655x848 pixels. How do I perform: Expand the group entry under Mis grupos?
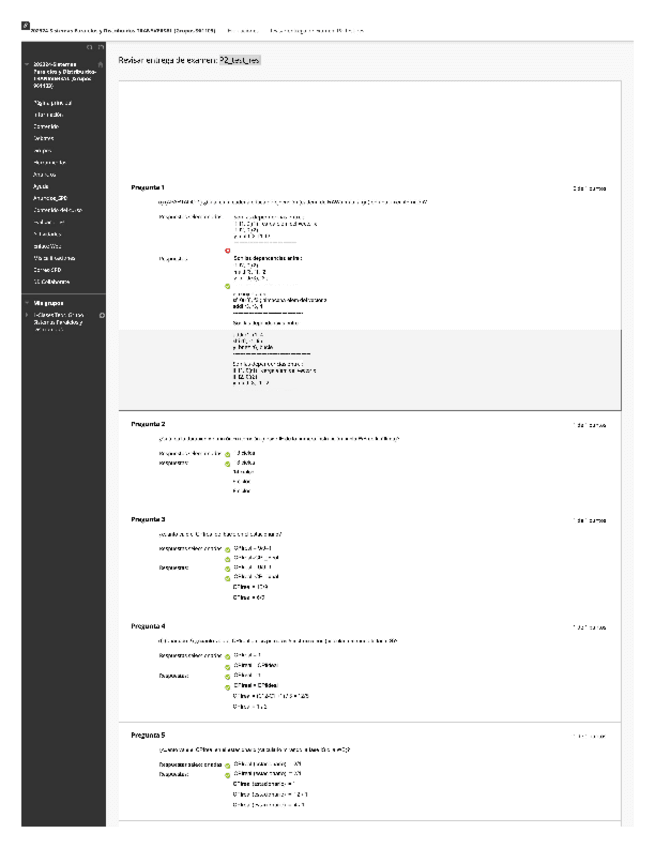[x=27, y=315]
